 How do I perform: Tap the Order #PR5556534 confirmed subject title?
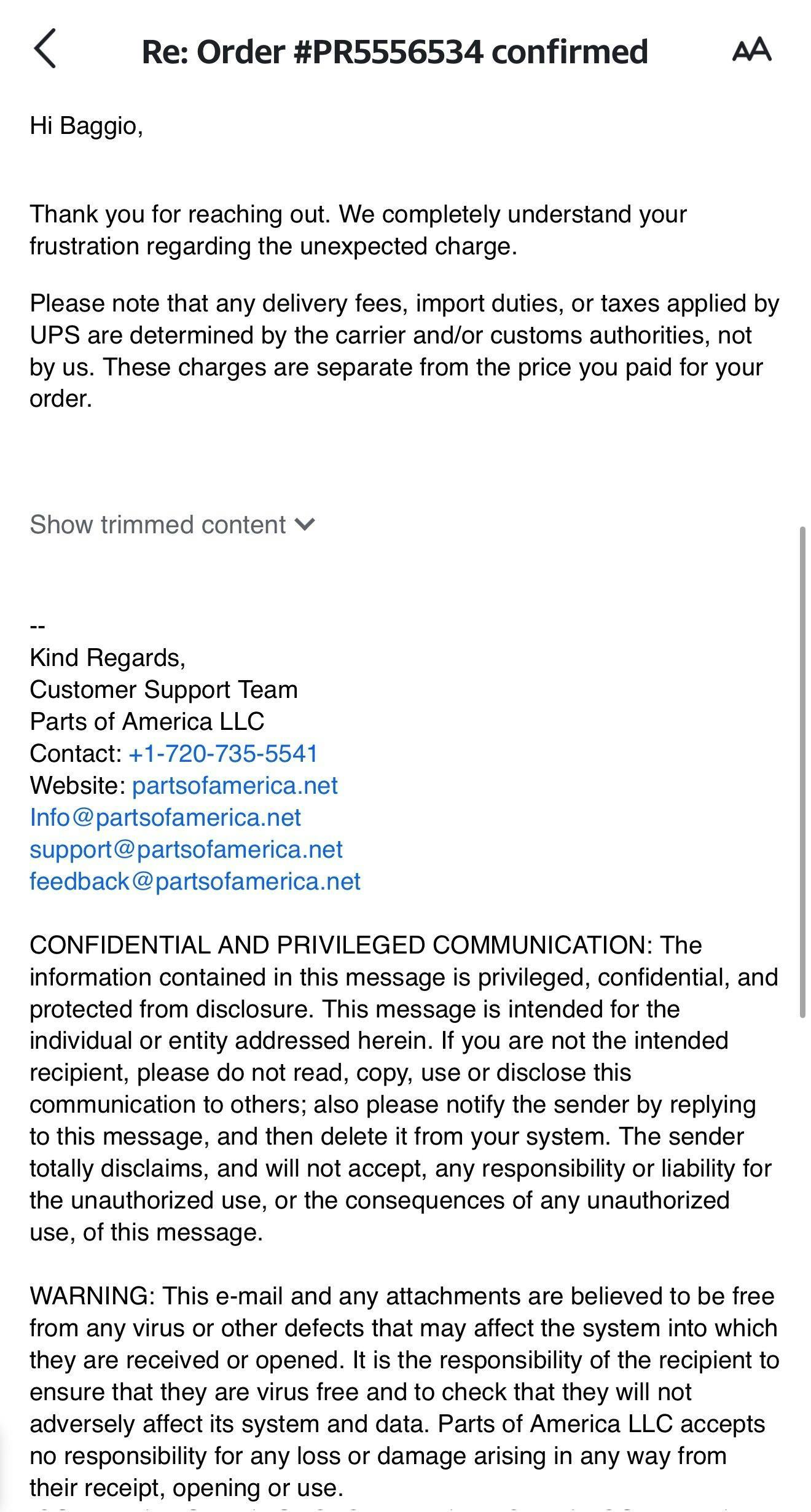394,52
